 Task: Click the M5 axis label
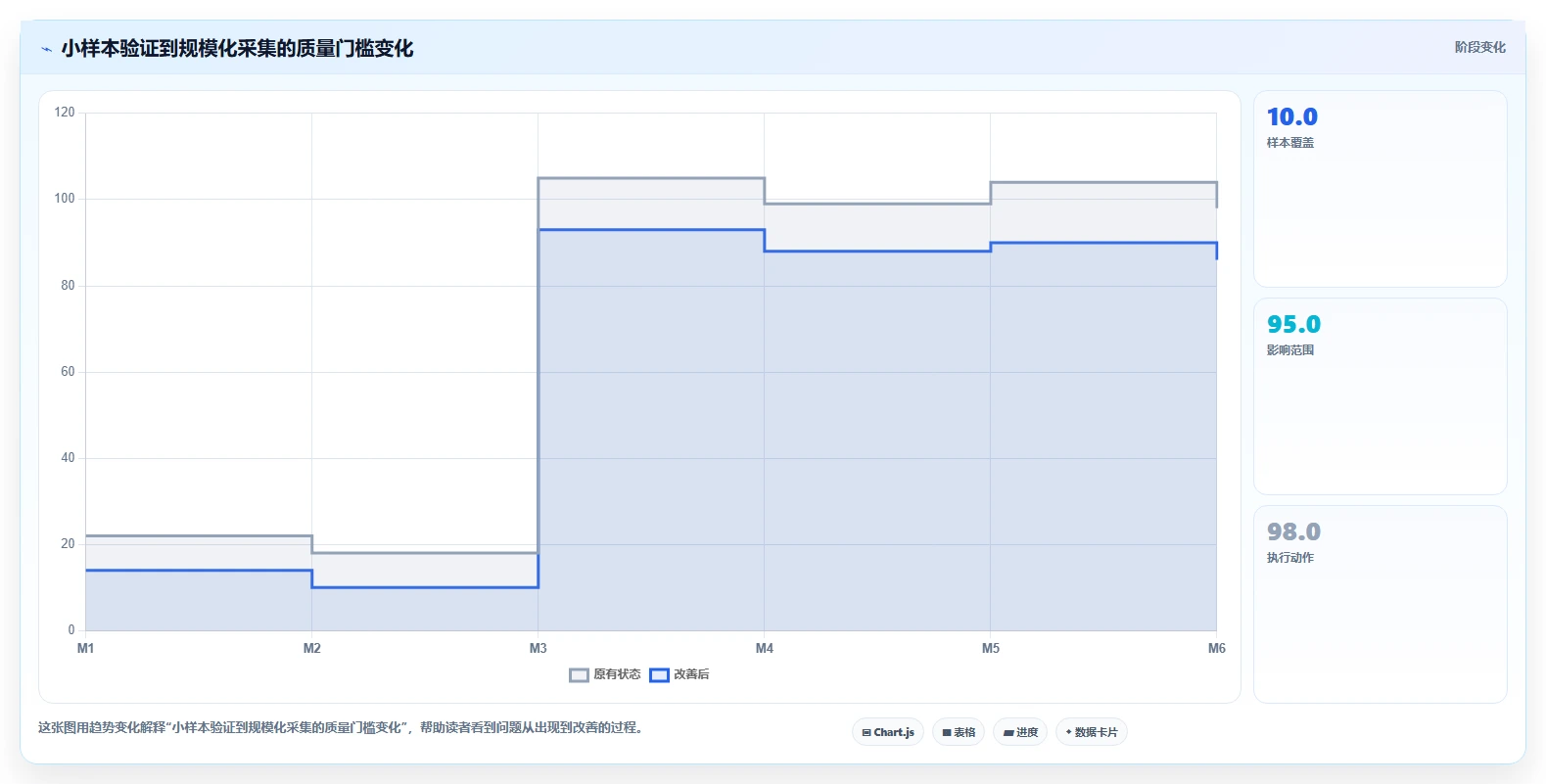click(x=991, y=648)
